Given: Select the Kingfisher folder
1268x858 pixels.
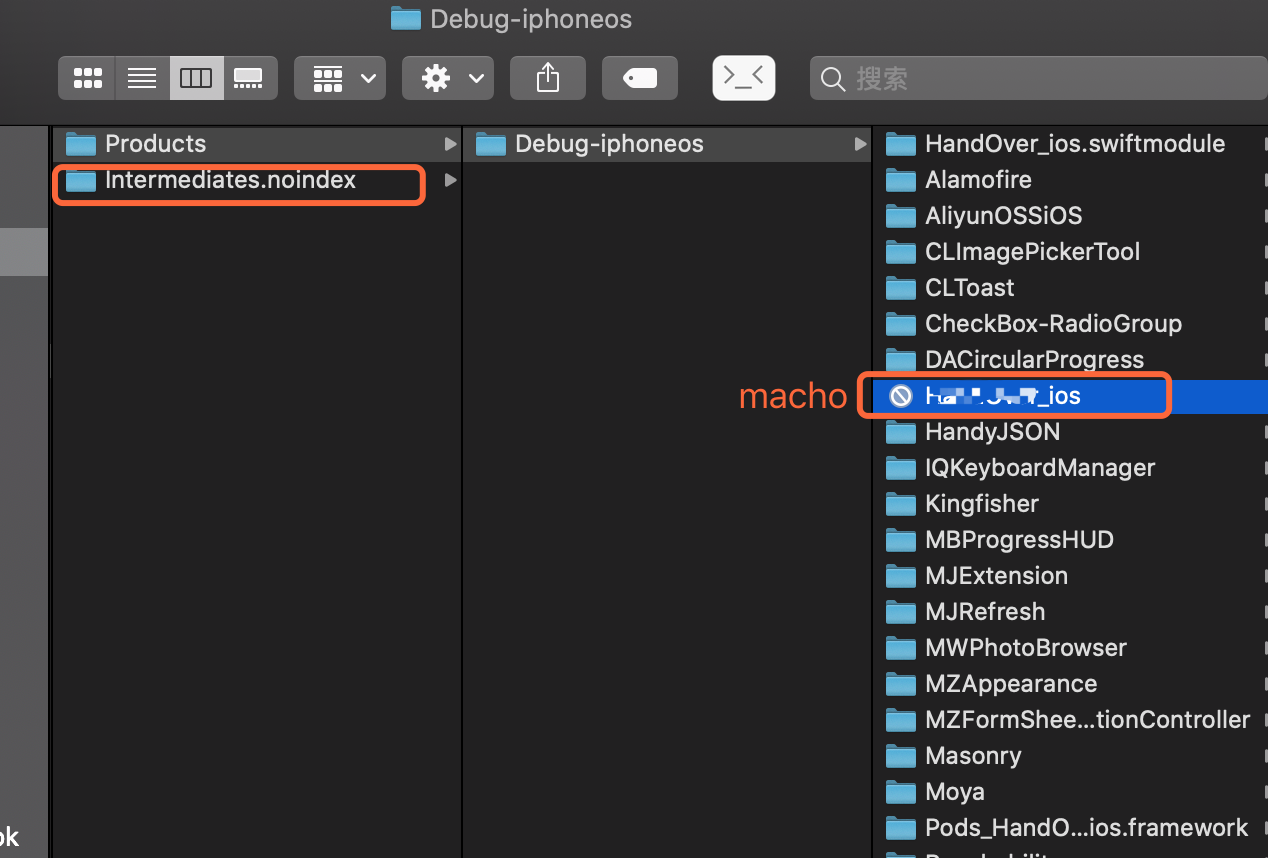Looking at the screenshot, I should point(1070,504).
